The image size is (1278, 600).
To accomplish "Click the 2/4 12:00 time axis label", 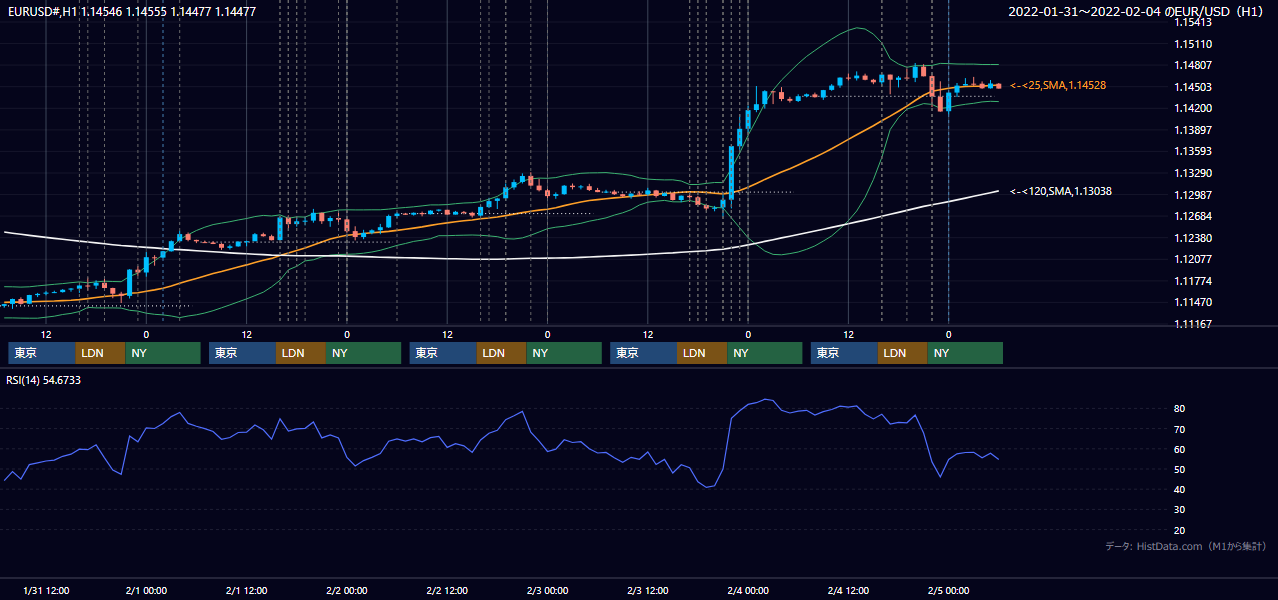I will pyautogui.click(x=848, y=590).
